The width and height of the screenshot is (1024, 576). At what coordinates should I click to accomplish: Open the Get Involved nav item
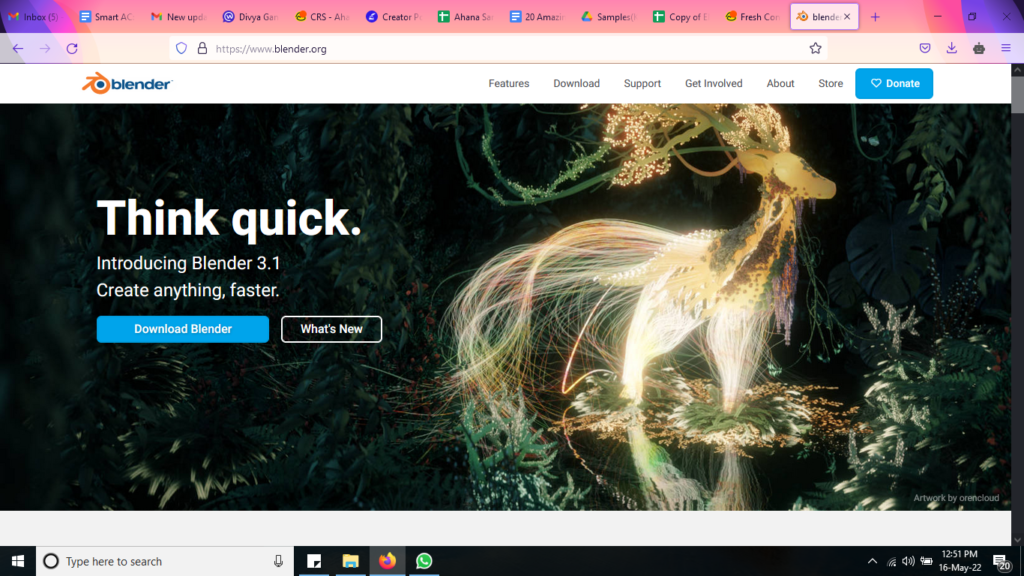[714, 84]
